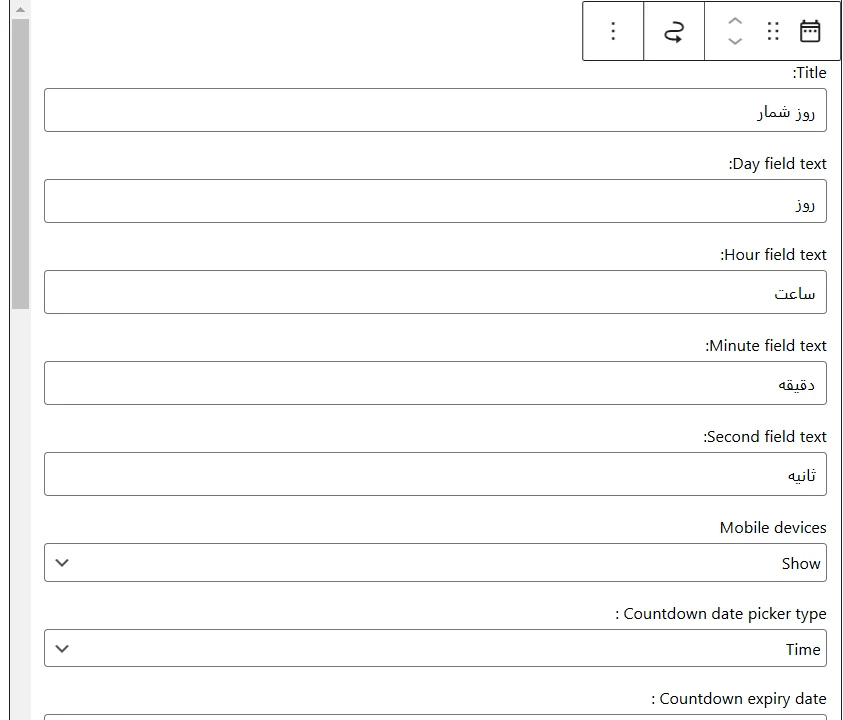Open the block Options three-dot menu
The width and height of the screenshot is (843, 720).
tap(613, 31)
